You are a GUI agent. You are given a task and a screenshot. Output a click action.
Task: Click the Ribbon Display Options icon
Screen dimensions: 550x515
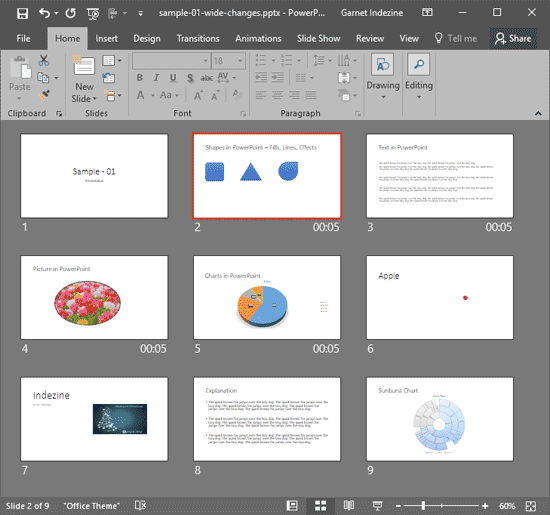tap(427, 13)
